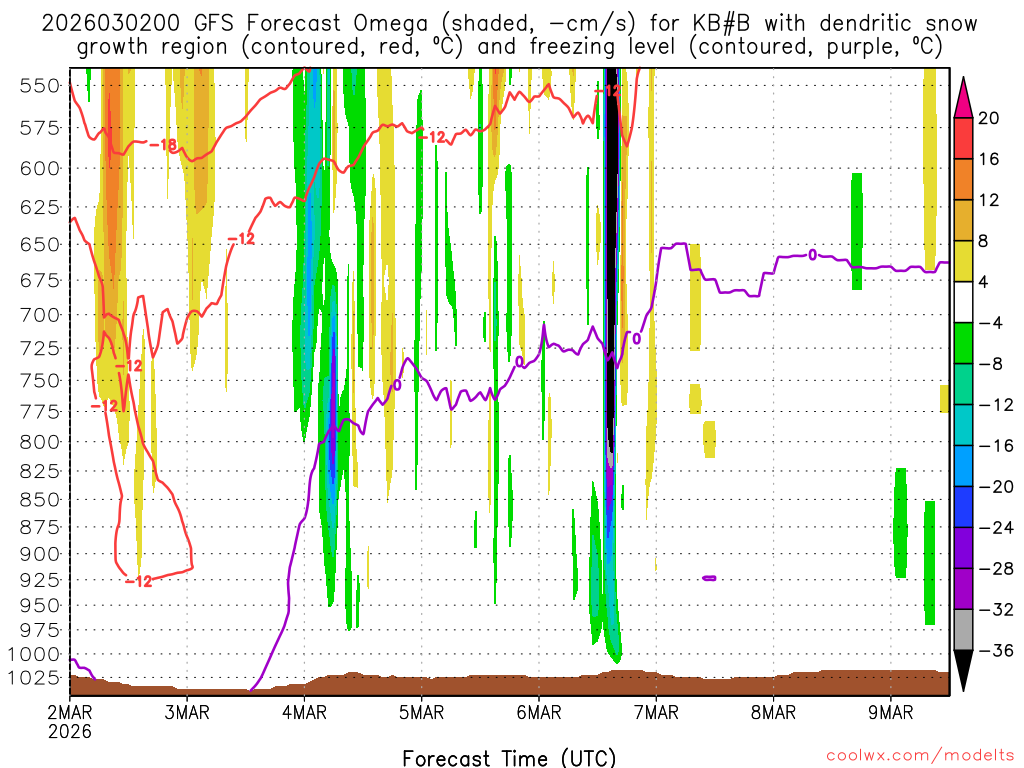1024x768 pixels.
Task: Click the 2MAR 2026 time axis label
Action: [70, 721]
